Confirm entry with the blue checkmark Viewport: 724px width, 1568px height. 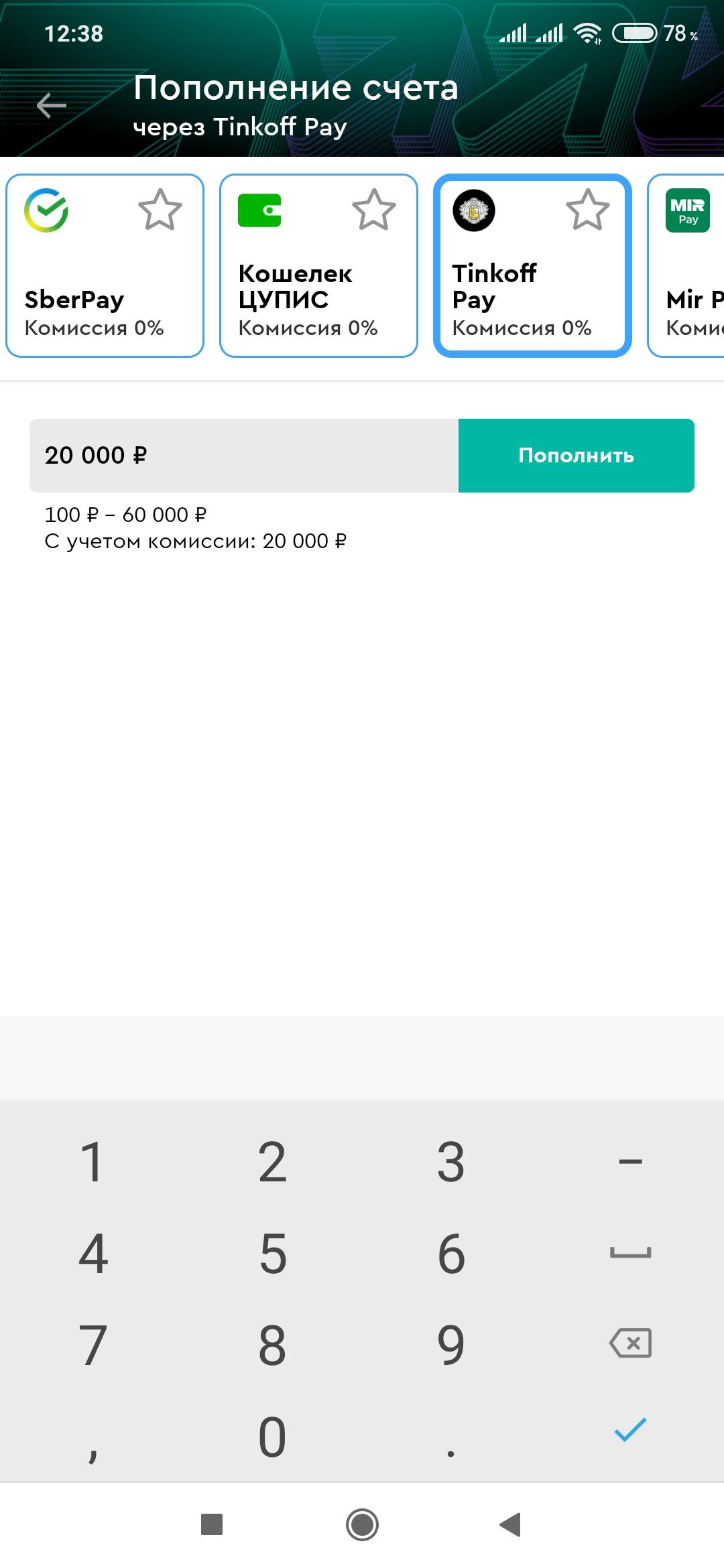coord(630,1429)
